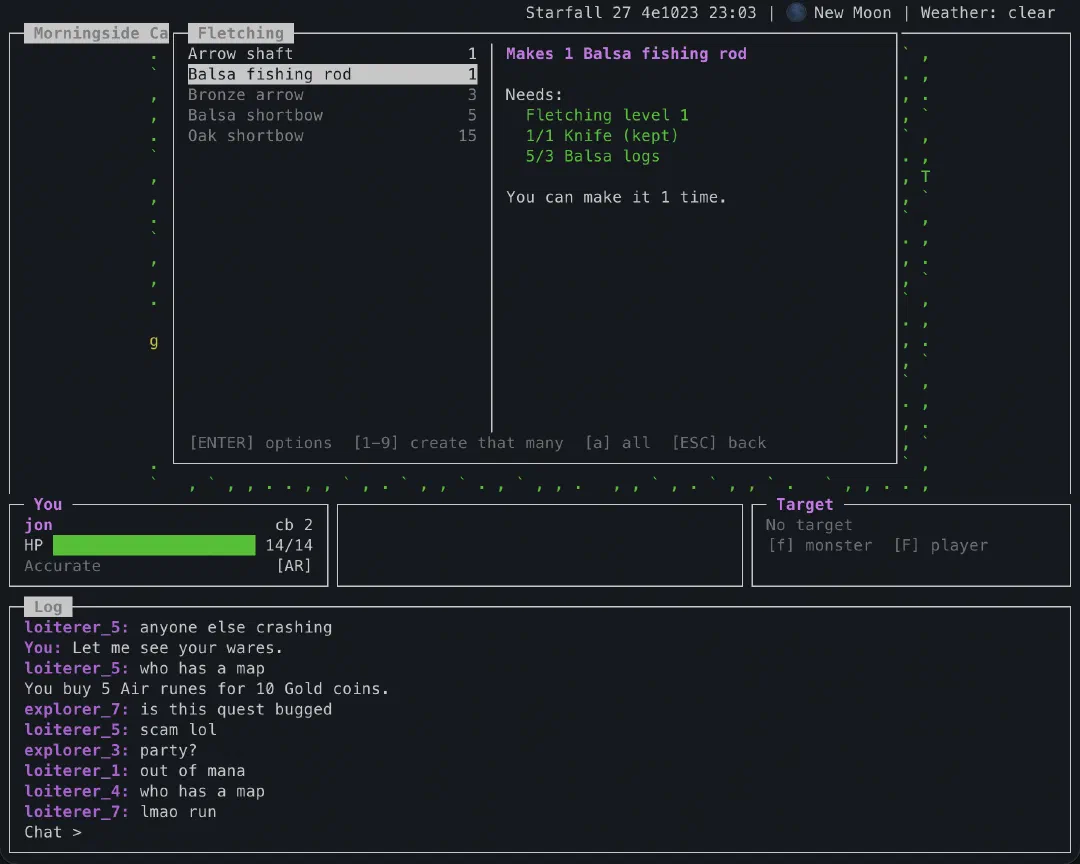Viewport: 1080px width, 864px height.
Task: Click the player name "jon"
Action: click(39, 525)
